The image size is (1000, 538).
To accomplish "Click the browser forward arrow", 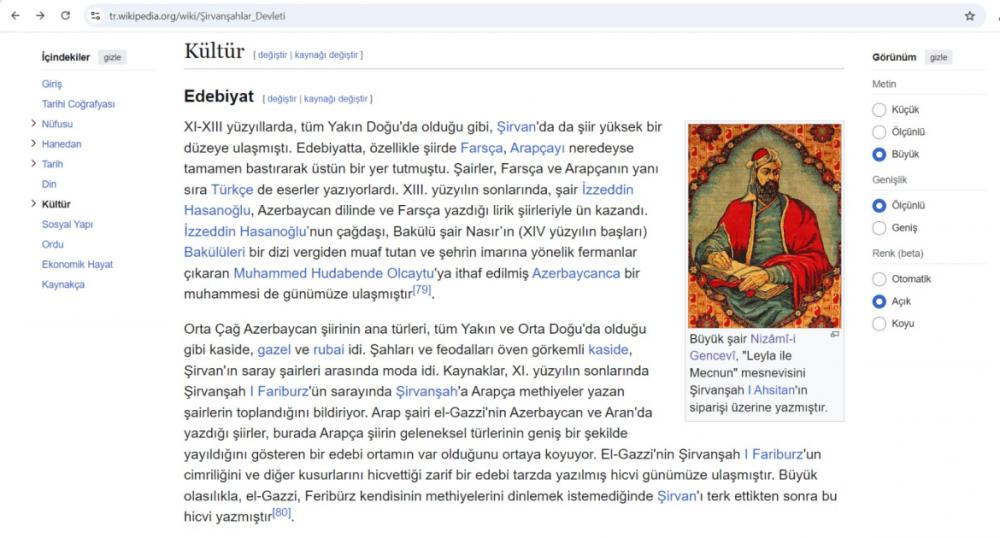I will click(40, 16).
